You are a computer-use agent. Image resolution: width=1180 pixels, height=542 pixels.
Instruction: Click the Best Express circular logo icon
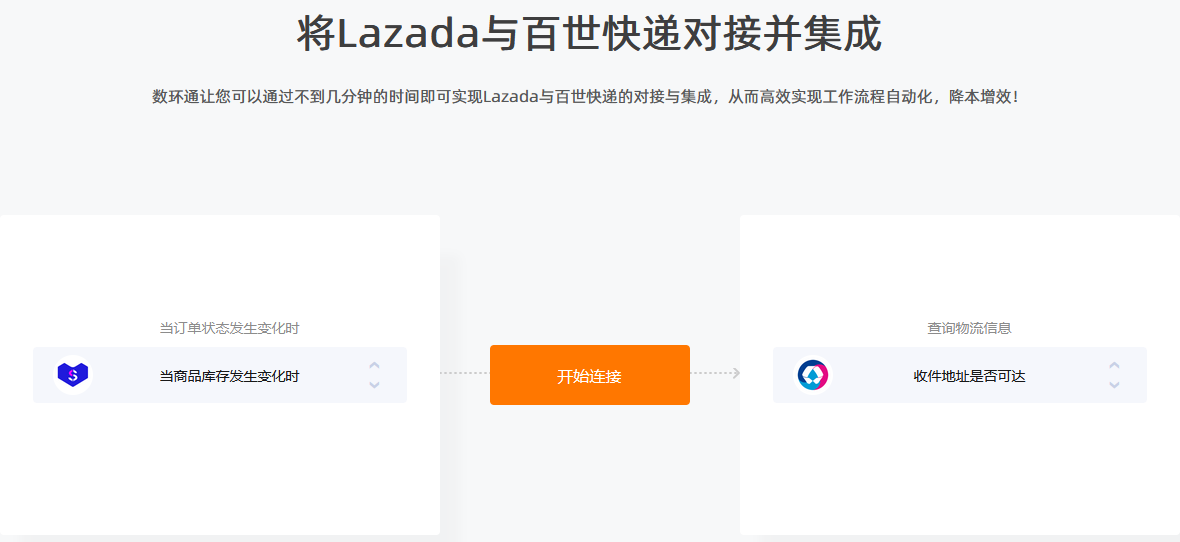(813, 375)
